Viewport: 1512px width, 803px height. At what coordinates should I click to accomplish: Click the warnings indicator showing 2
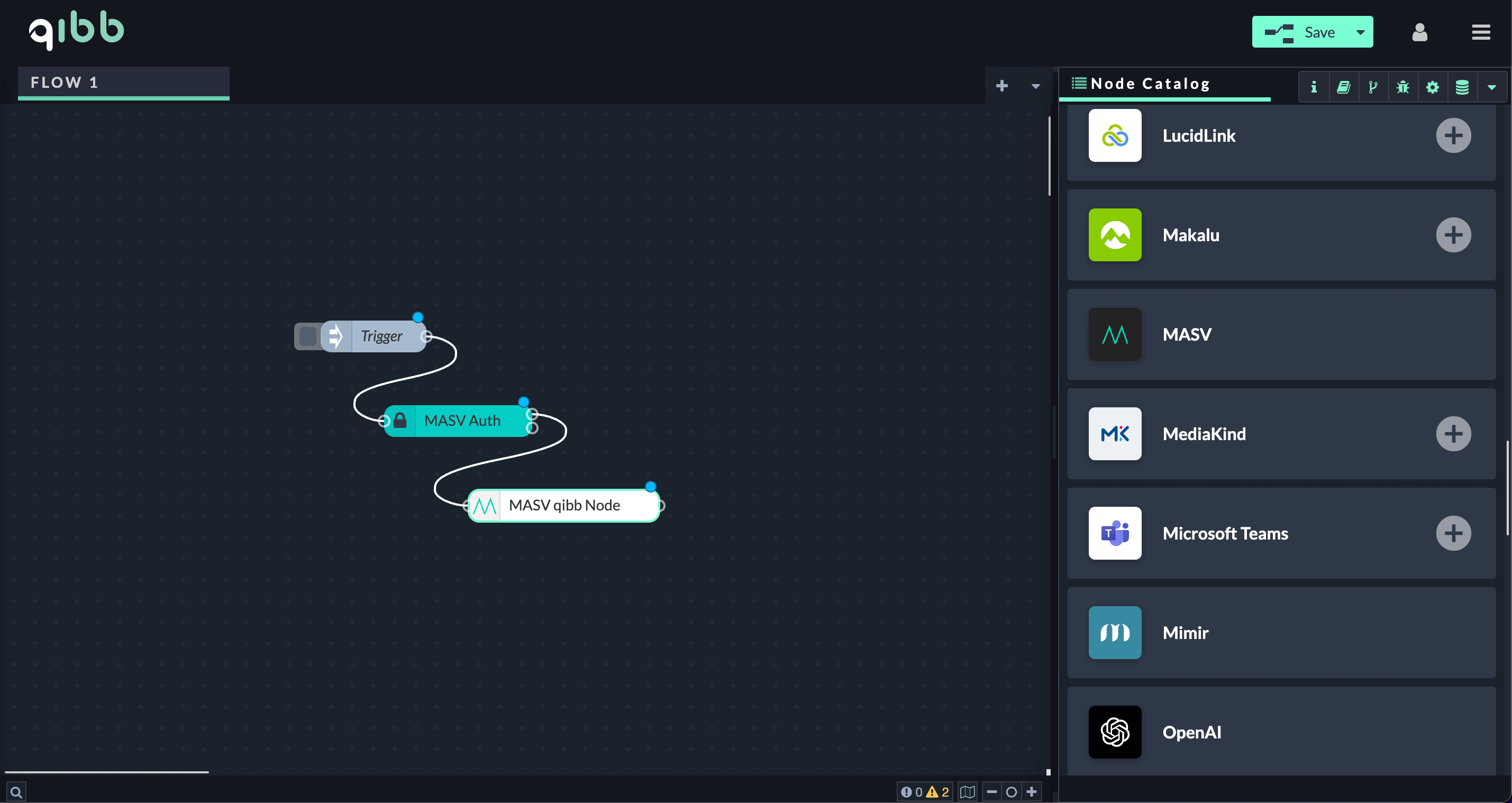[x=939, y=791]
